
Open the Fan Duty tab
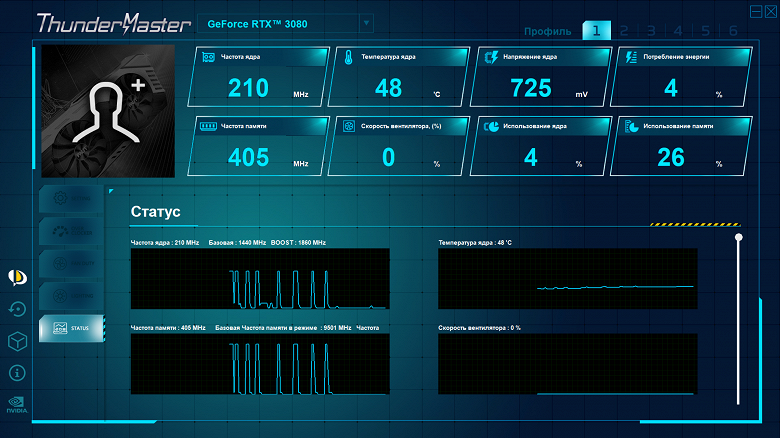(x=71, y=263)
